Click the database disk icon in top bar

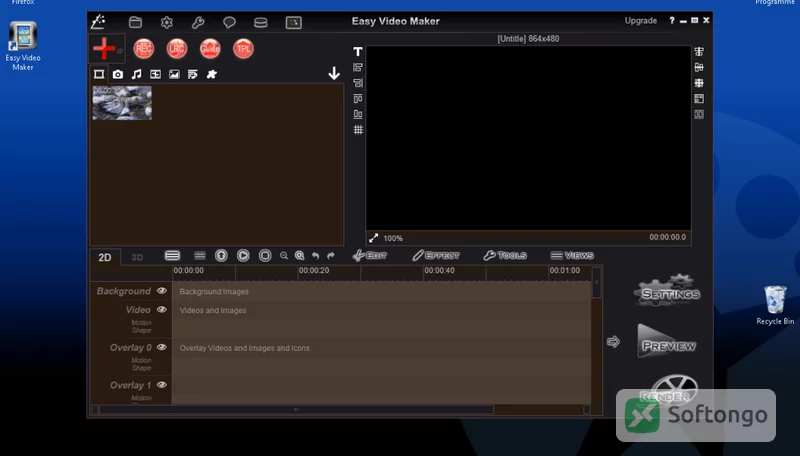tap(261, 22)
